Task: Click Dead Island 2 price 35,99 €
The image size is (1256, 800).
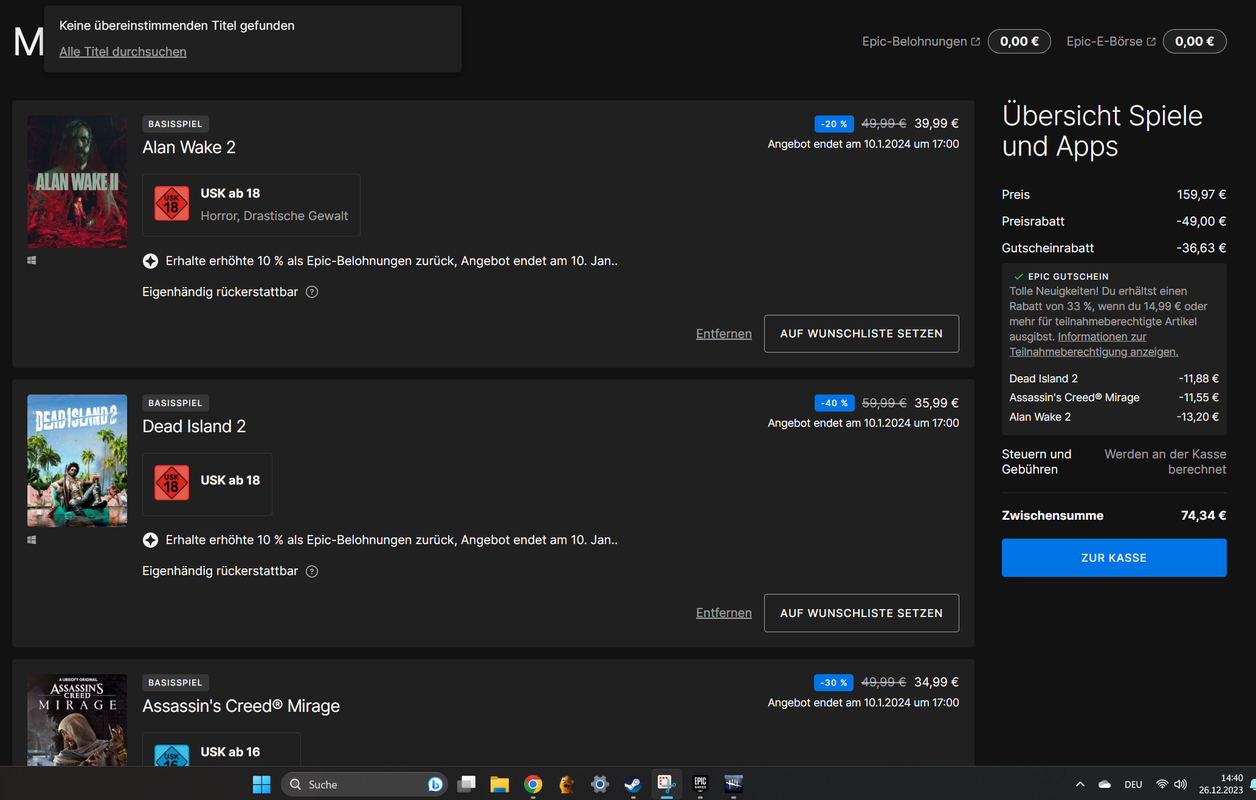Action: point(936,403)
